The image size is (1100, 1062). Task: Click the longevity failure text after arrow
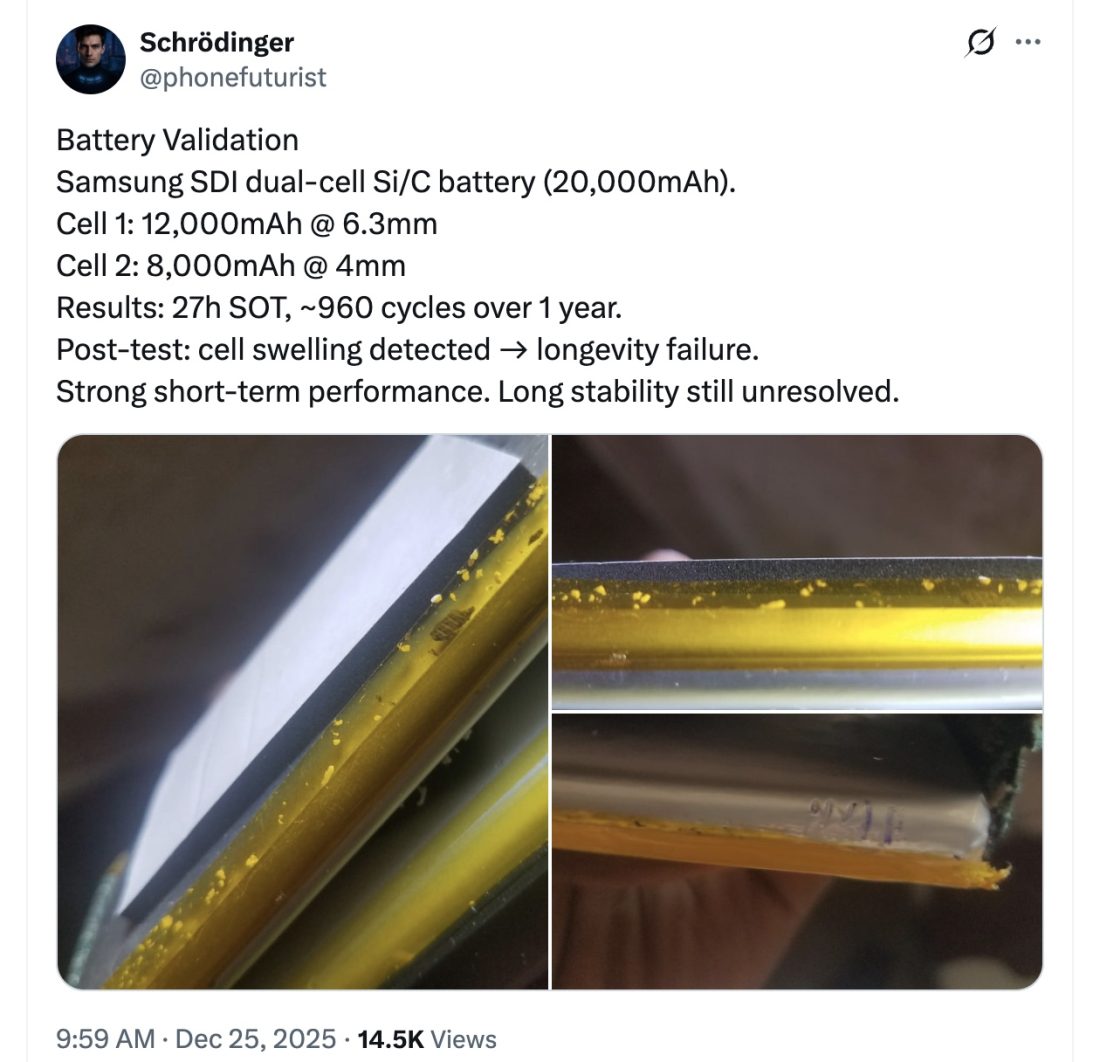[x=648, y=349]
